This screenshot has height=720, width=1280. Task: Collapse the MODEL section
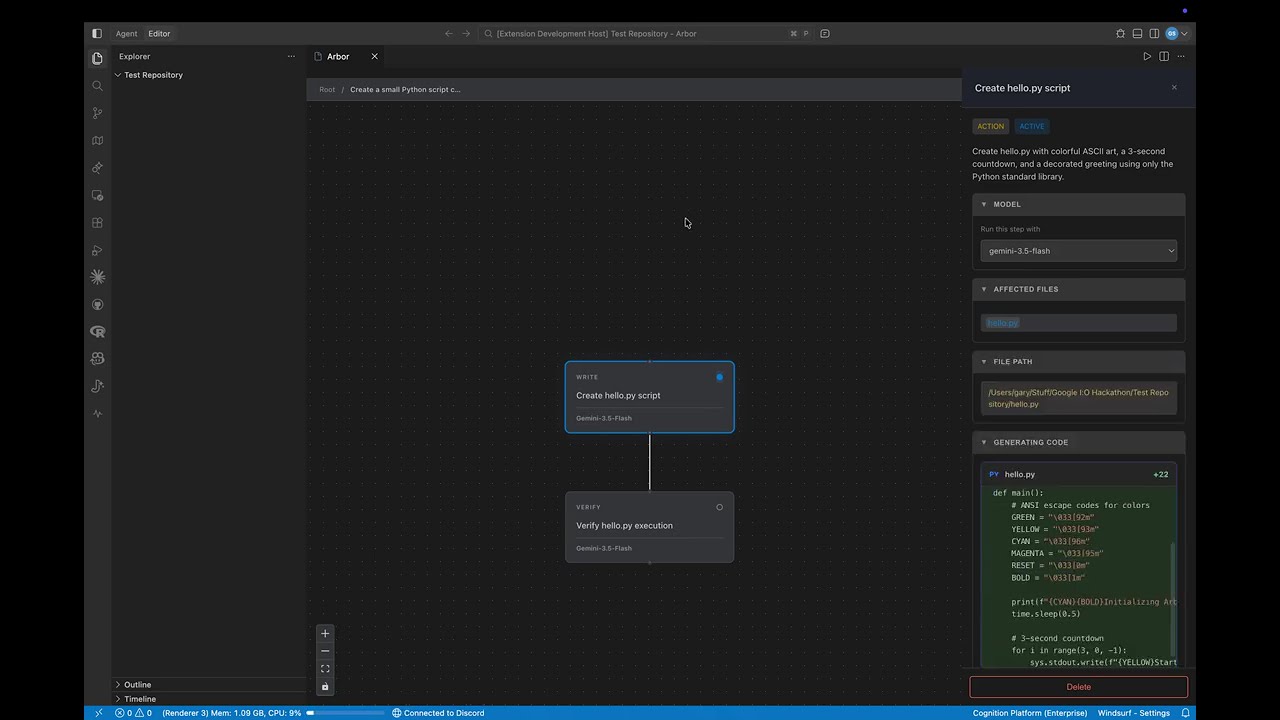(x=1078, y=204)
